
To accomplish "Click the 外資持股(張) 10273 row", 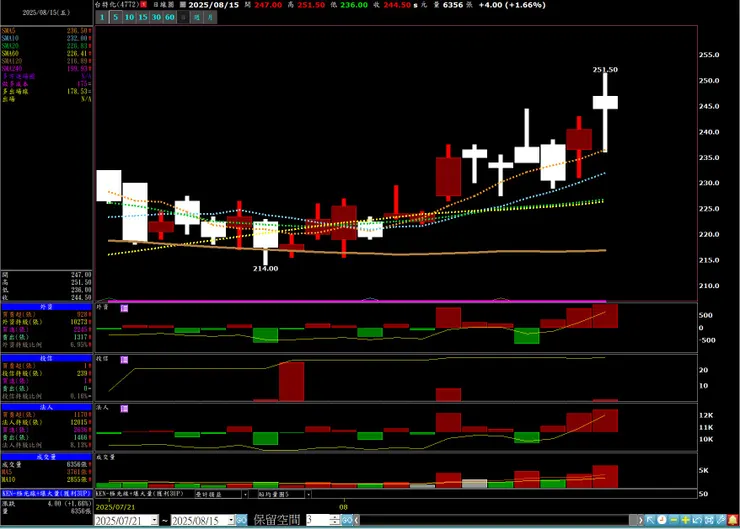I will tap(46, 322).
